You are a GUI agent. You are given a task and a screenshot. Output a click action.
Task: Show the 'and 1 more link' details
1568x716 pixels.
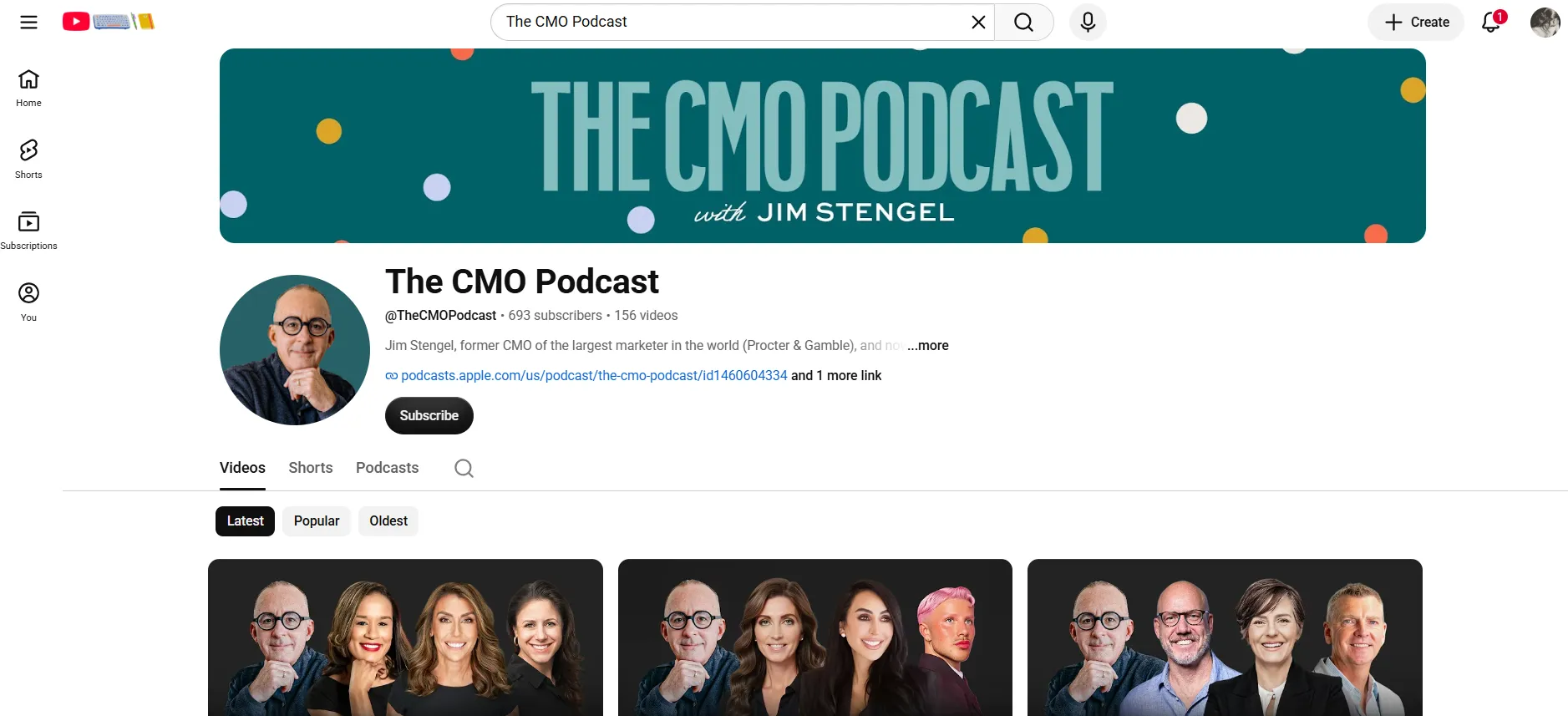[836, 376]
